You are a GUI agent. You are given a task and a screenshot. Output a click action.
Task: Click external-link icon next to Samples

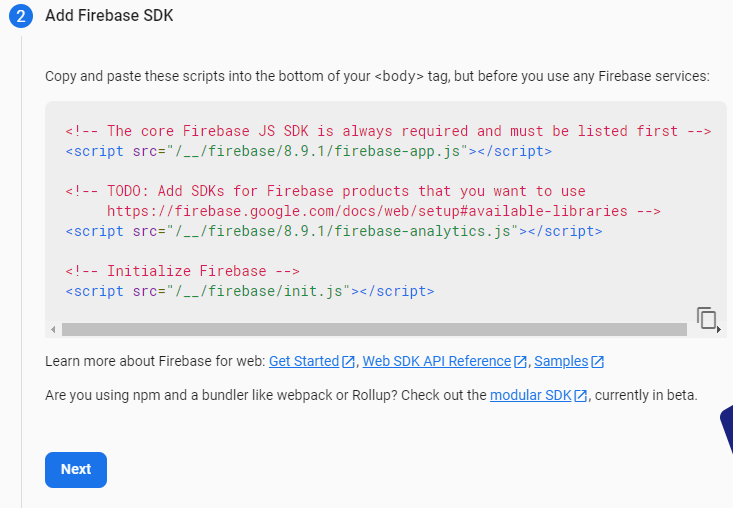(597, 362)
